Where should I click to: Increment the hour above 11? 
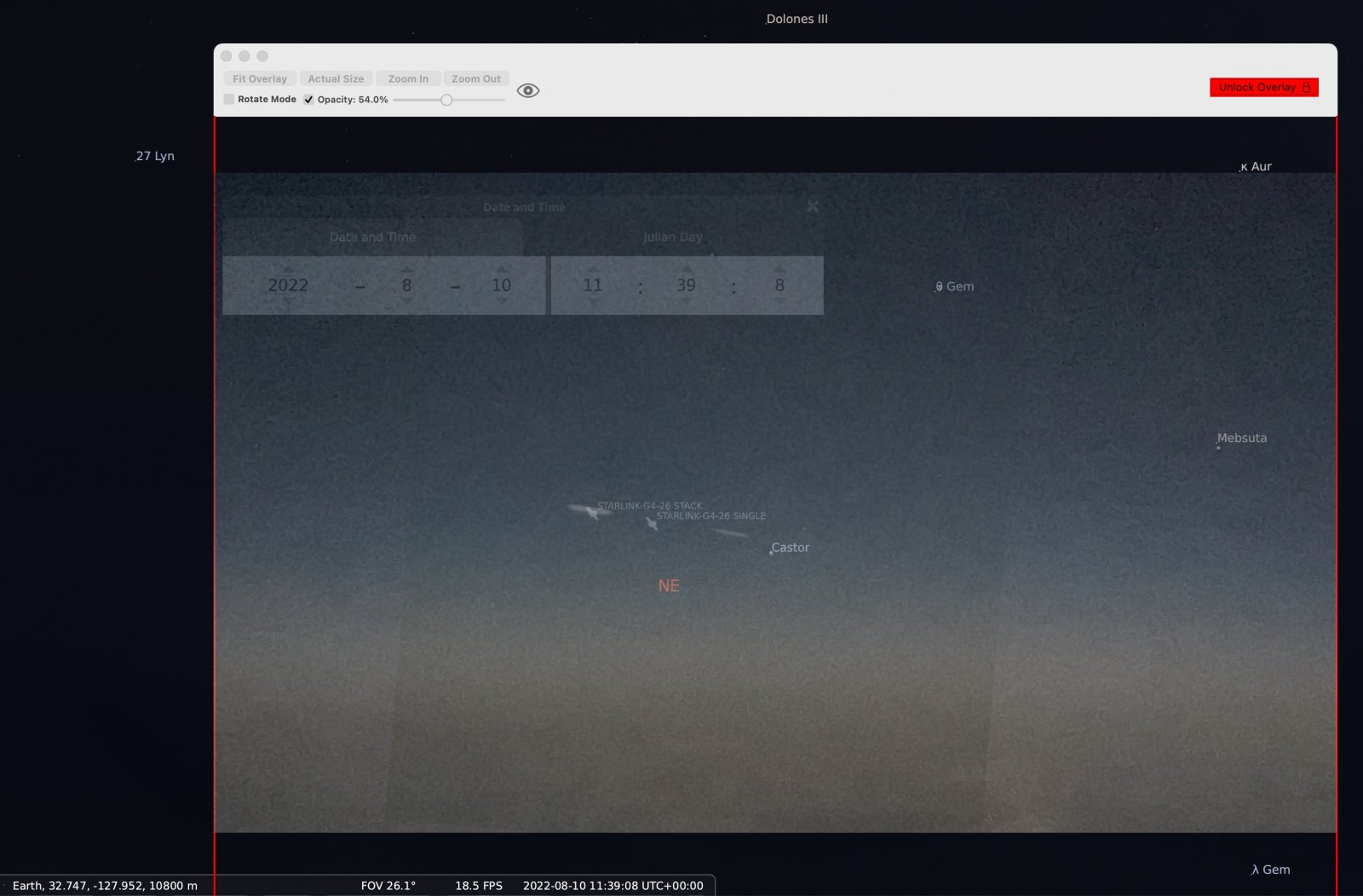(593, 268)
